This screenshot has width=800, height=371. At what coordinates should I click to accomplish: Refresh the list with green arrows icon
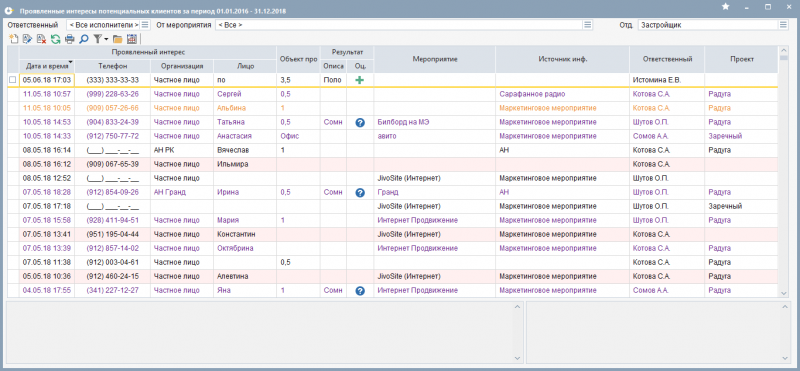point(56,38)
